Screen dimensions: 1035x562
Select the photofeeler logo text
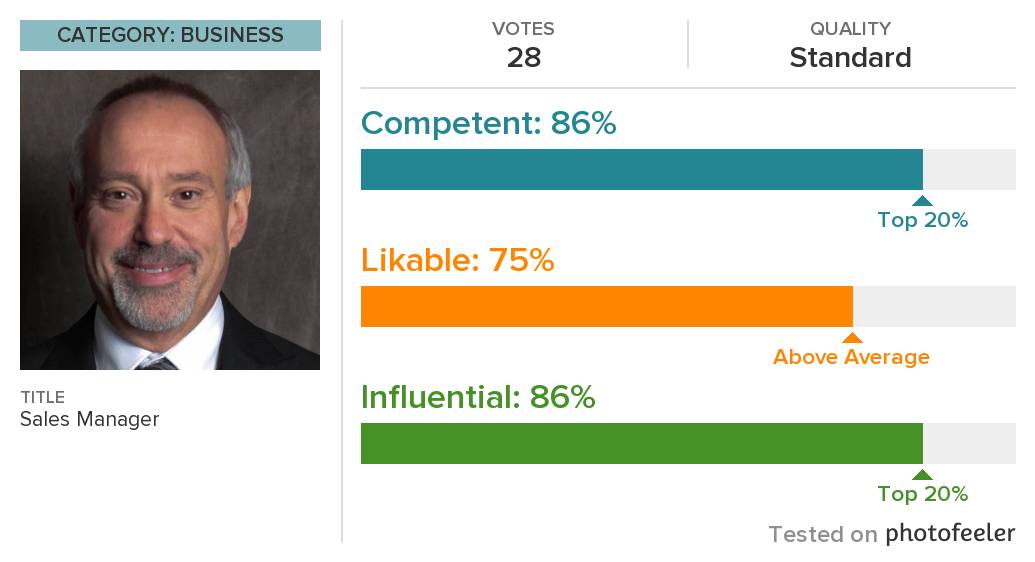pyautogui.click(x=950, y=532)
